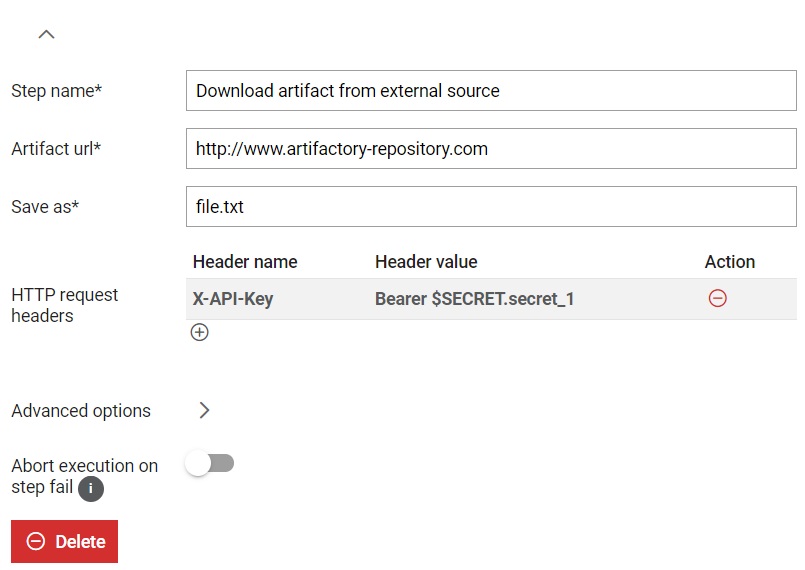This screenshot has height=570, width=805.
Task: Click the Header value column heading
Action: (x=426, y=262)
